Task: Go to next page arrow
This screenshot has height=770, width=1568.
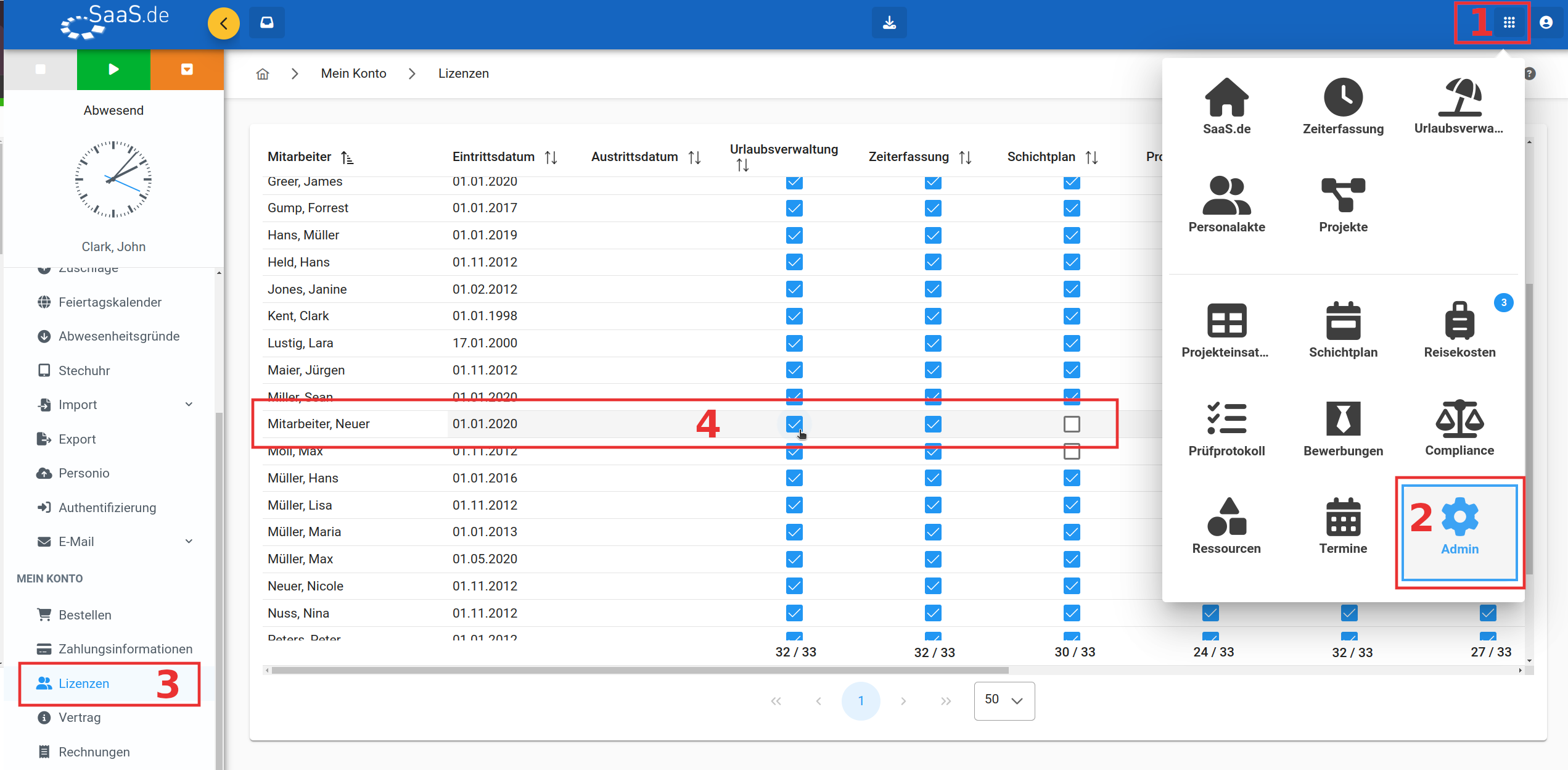Action: (903, 701)
